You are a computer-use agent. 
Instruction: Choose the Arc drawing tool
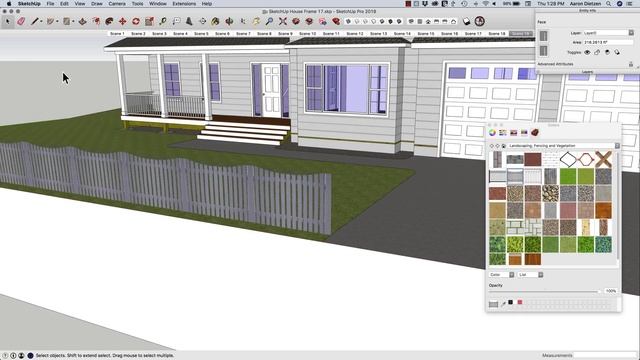(50, 21)
